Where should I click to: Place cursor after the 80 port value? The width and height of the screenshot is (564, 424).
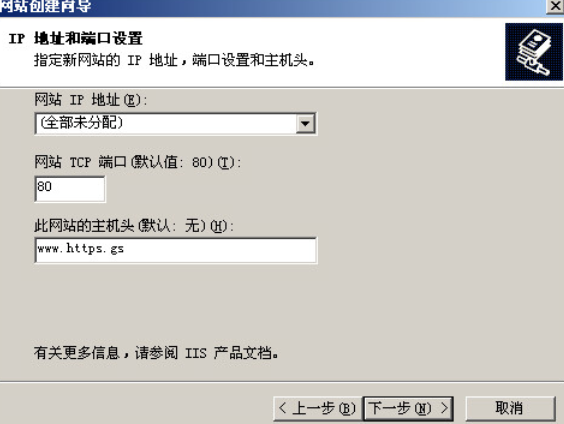click(x=53, y=187)
